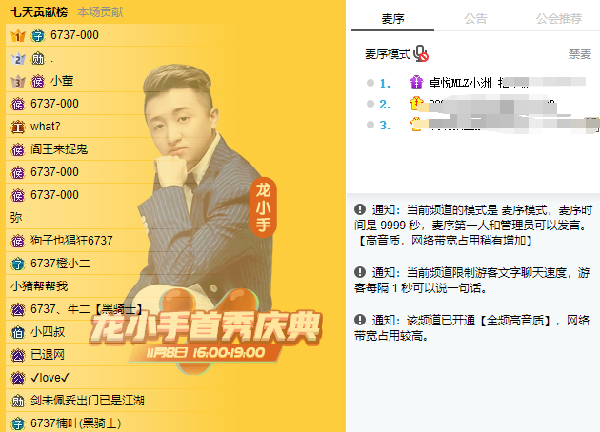Image resolution: width=600 pixels, height=432 pixels.
Task: Switch to 本场贡献 leaderboard
Action: coord(100,12)
